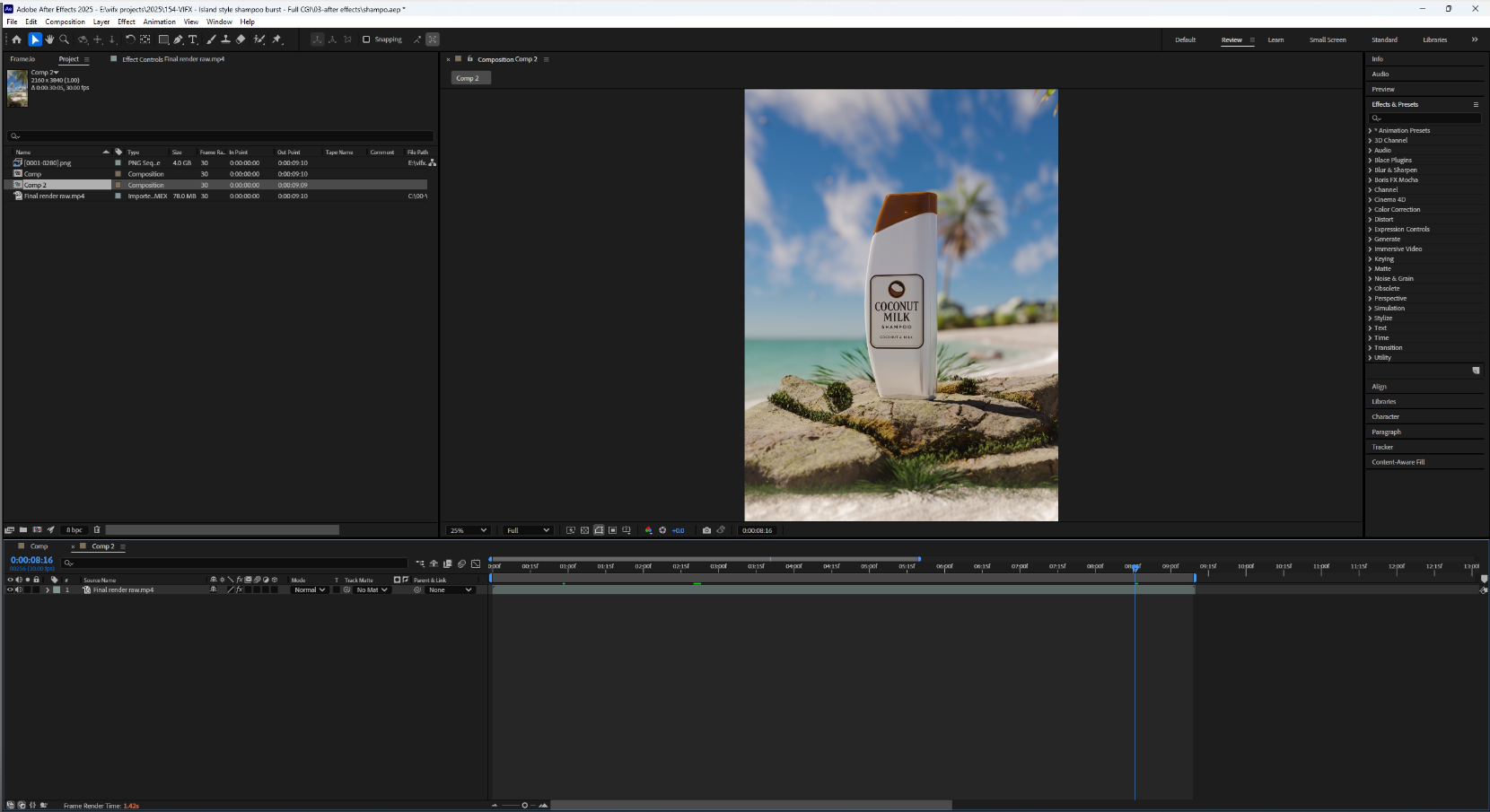
Task: Toggle lock switch for Final render raw.mp4 layer
Action: pos(36,589)
